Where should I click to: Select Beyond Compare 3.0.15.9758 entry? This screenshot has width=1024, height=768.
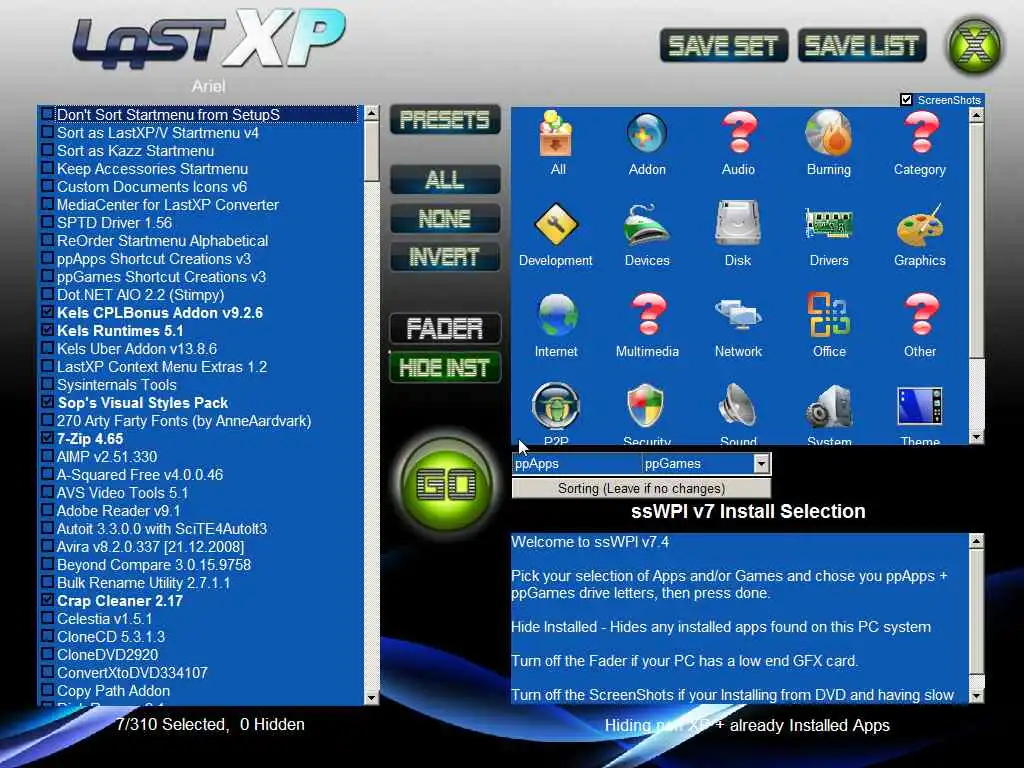[x=153, y=564]
